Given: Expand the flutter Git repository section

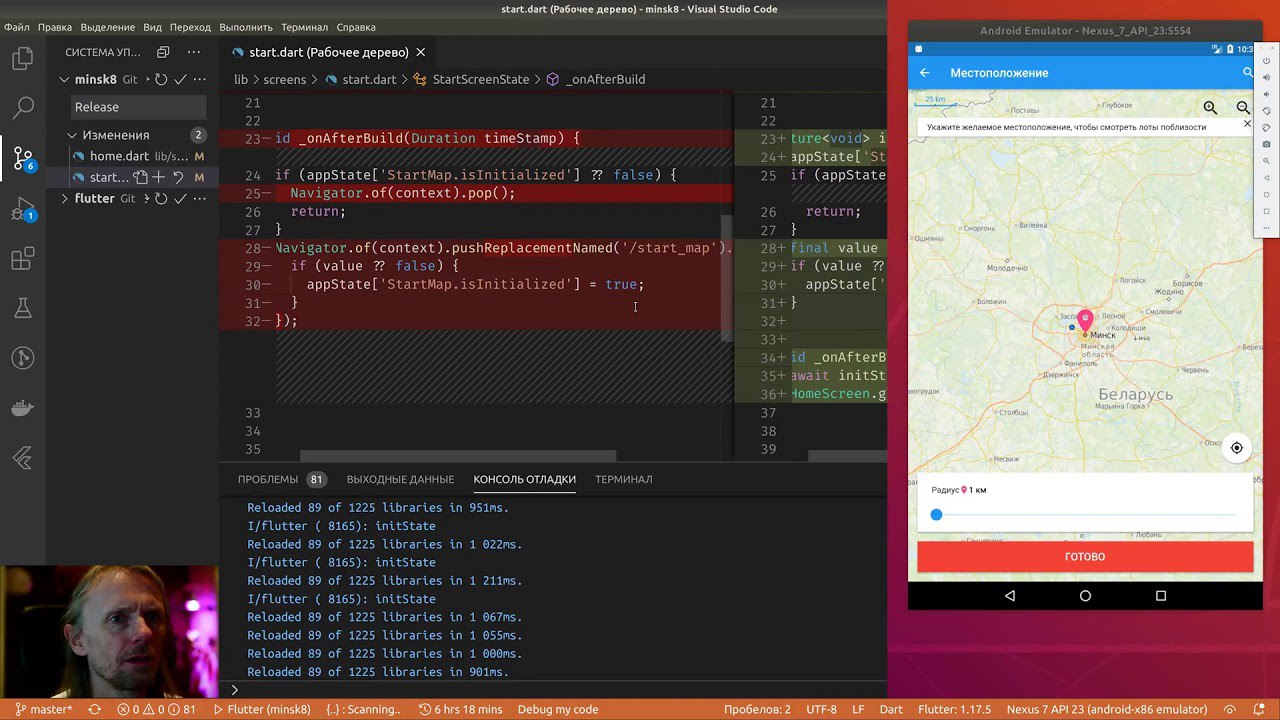Looking at the screenshot, I should click(64, 198).
